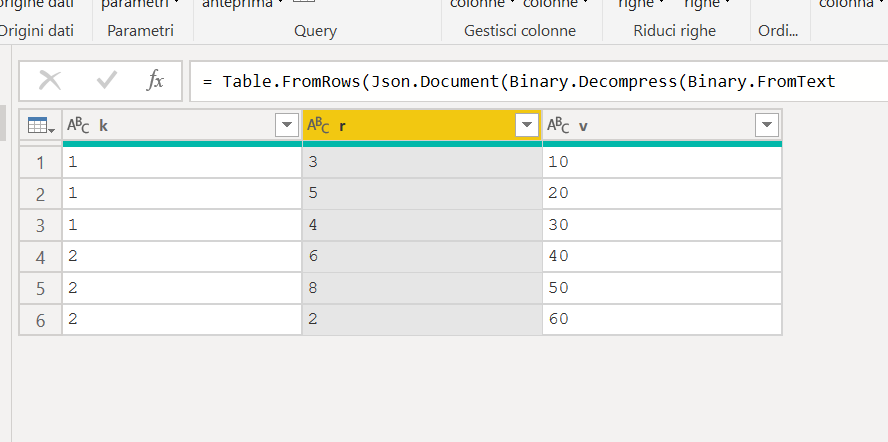The image size is (888, 442).
Task: Click the Riduci righe ribbon group label
Action: (674, 31)
